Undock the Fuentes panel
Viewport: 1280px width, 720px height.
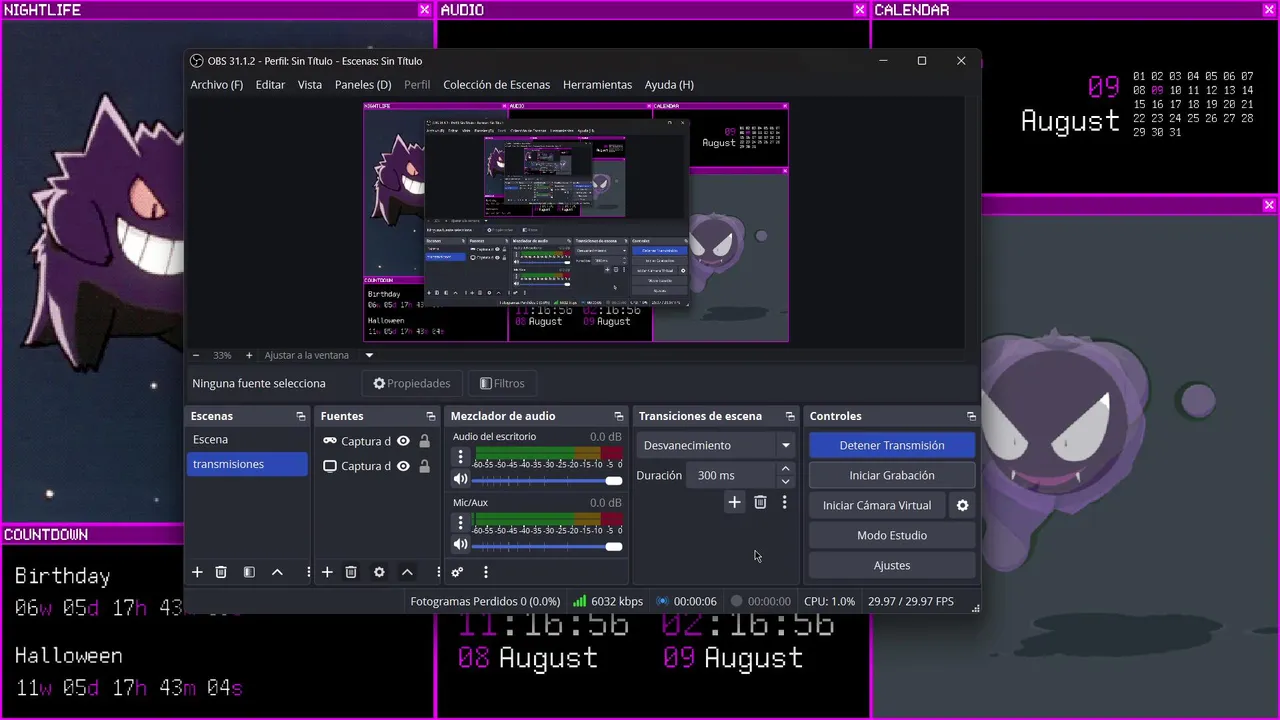[431, 416]
